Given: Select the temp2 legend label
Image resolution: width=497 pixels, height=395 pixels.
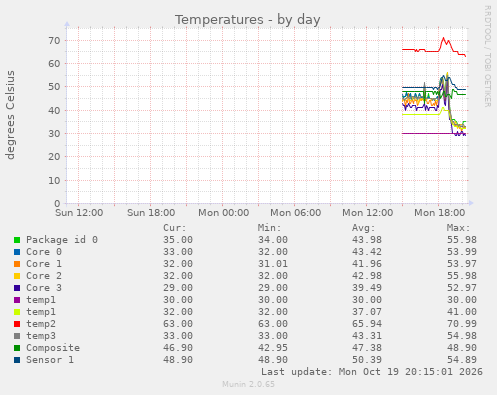Looking at the screenshot, I should click(x=41, y=324).
